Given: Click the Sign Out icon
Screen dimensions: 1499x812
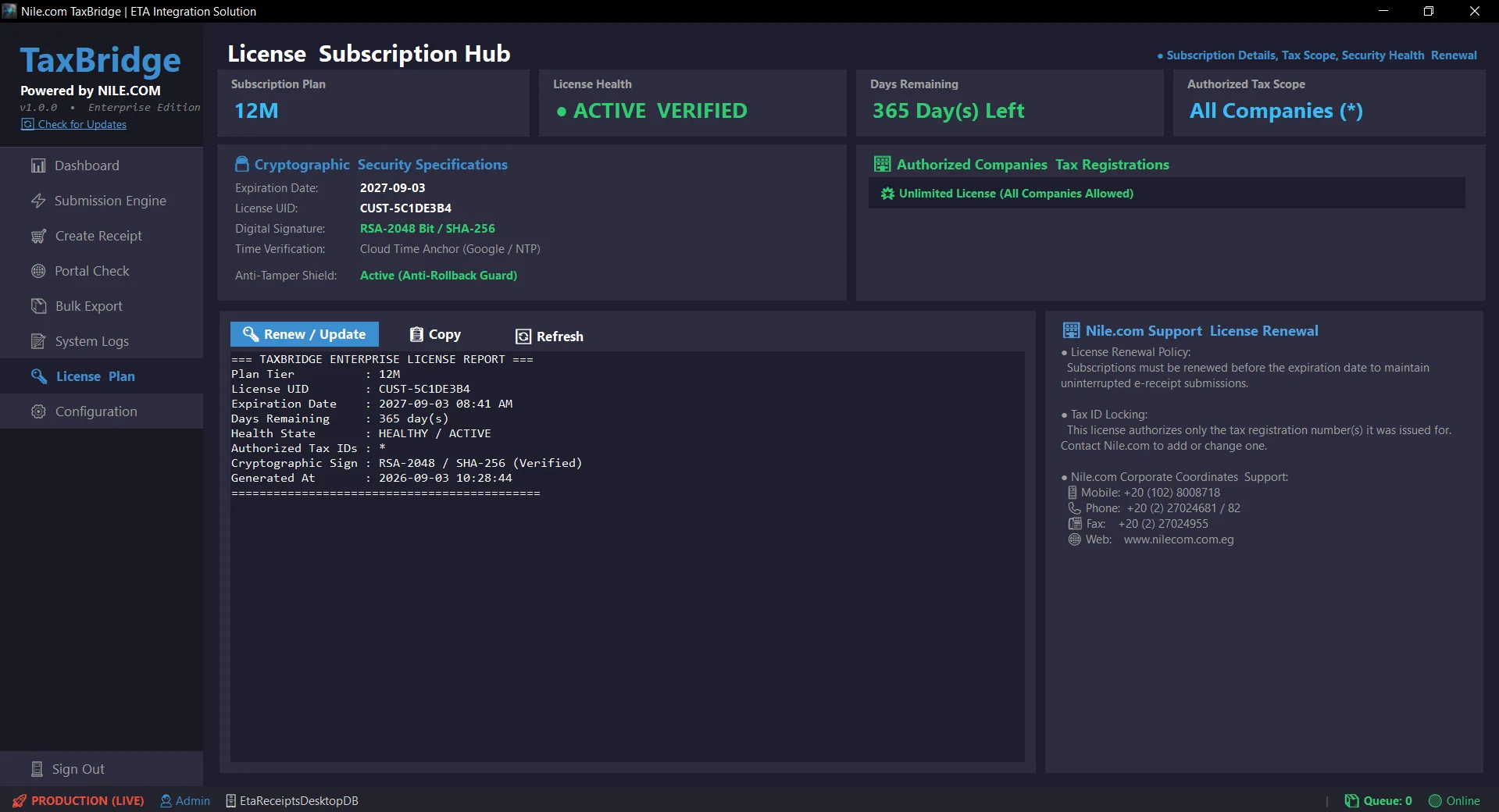Looking at the screenshot, I should (x=37, y=769).
